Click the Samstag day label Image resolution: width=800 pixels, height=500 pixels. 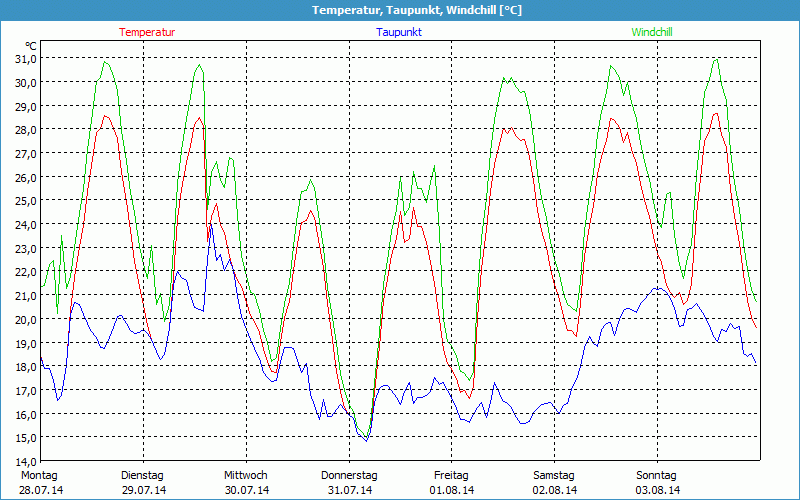pos(554,475)
